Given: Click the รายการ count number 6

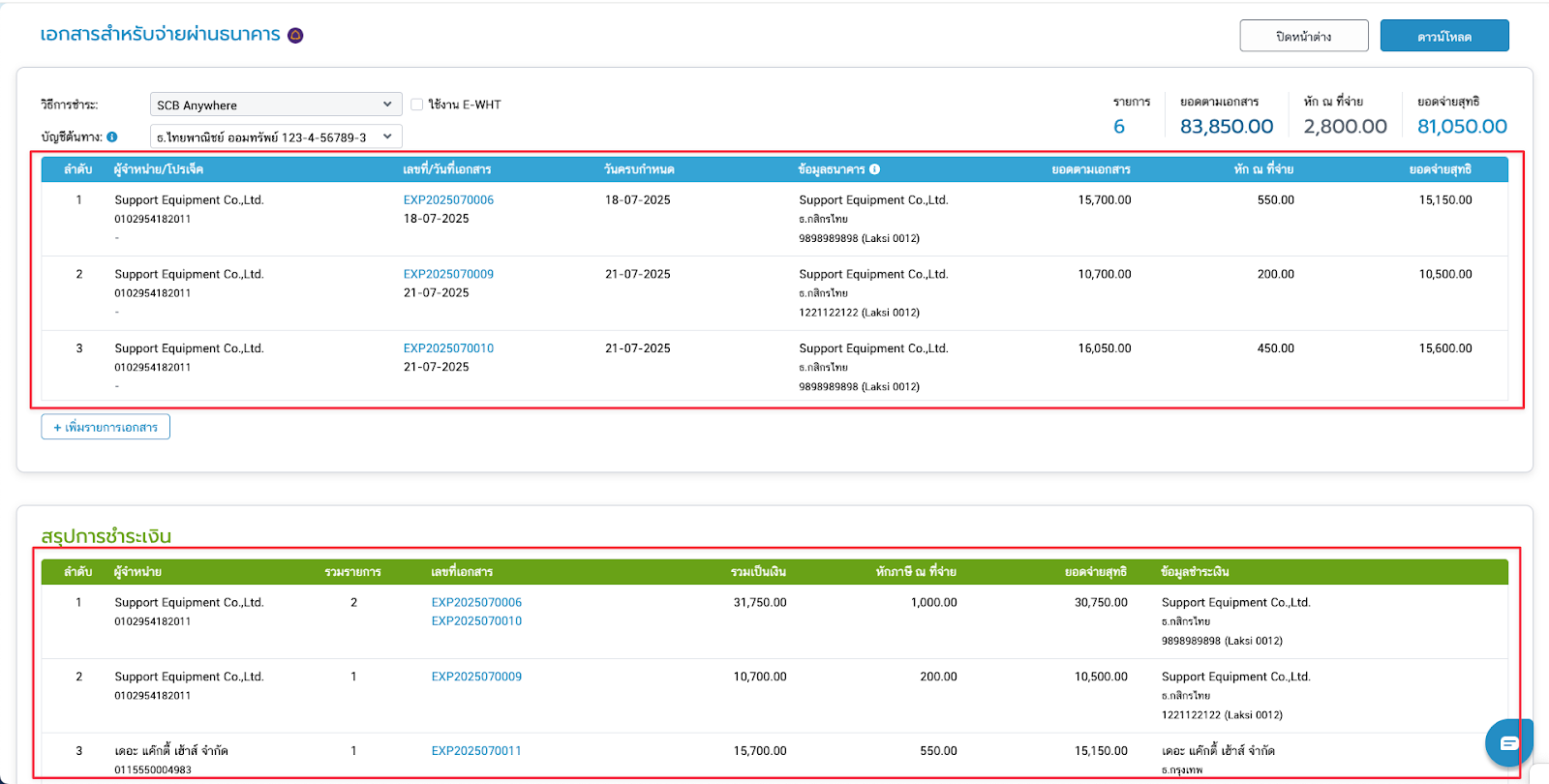Looking at the screenshot, I should click(x=1119, y=127).
